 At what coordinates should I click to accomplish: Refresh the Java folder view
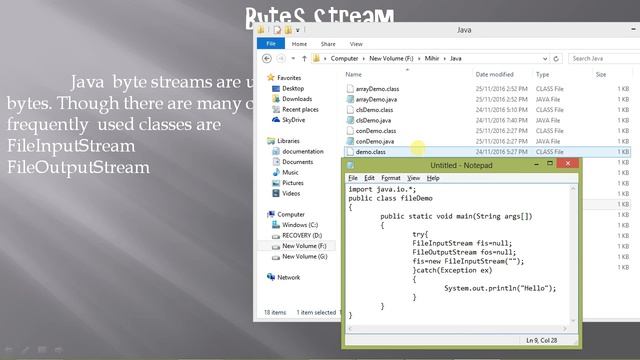tap(556, 59)
